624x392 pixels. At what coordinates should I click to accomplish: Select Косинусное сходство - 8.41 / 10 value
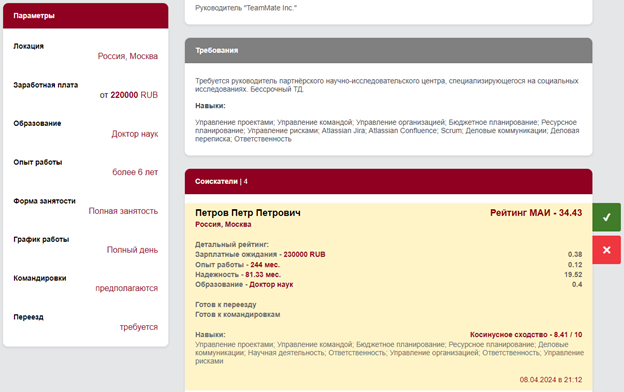[526, 335]
